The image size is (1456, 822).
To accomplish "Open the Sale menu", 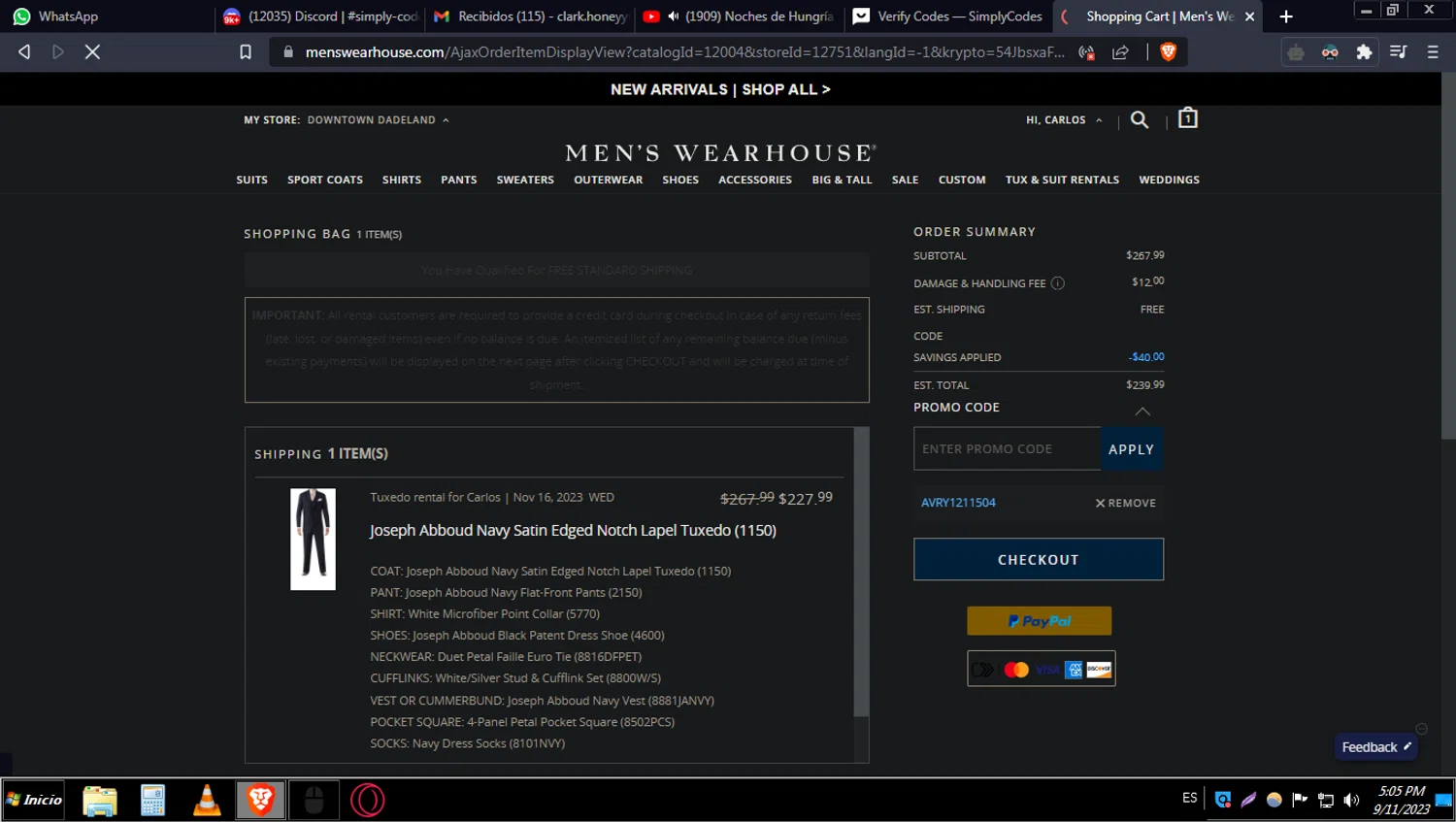I will (x=906, y=180).
